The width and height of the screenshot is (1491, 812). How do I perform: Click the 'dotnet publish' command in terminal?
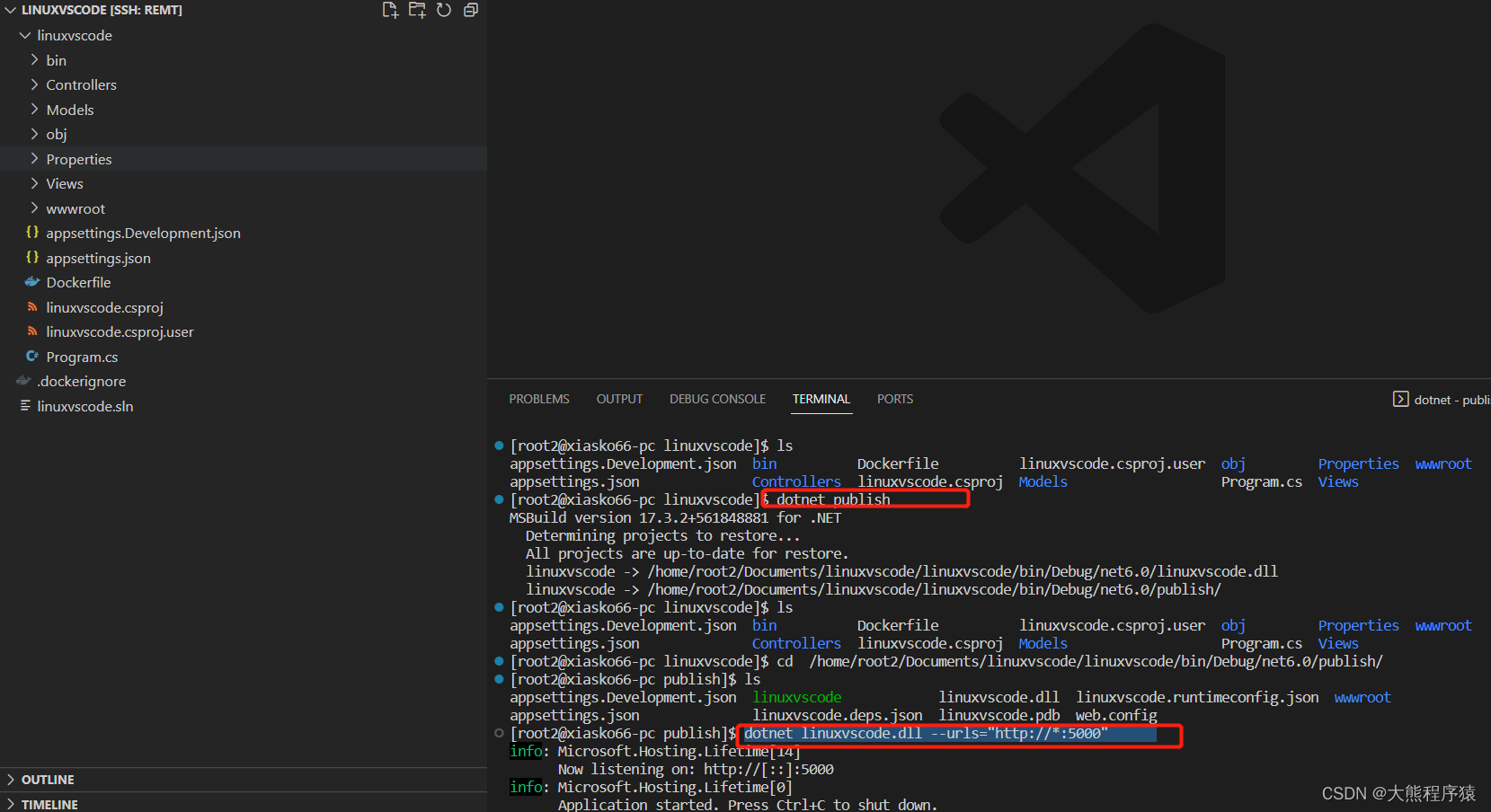click(833, 499)
